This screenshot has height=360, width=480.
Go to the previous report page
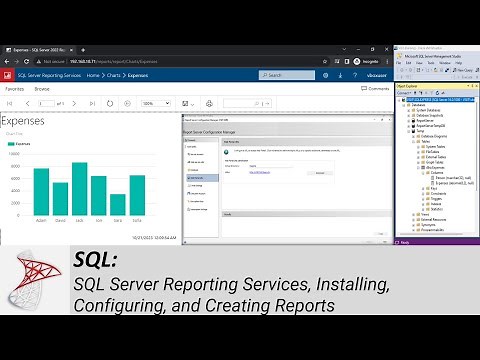(x=28, y=104)
